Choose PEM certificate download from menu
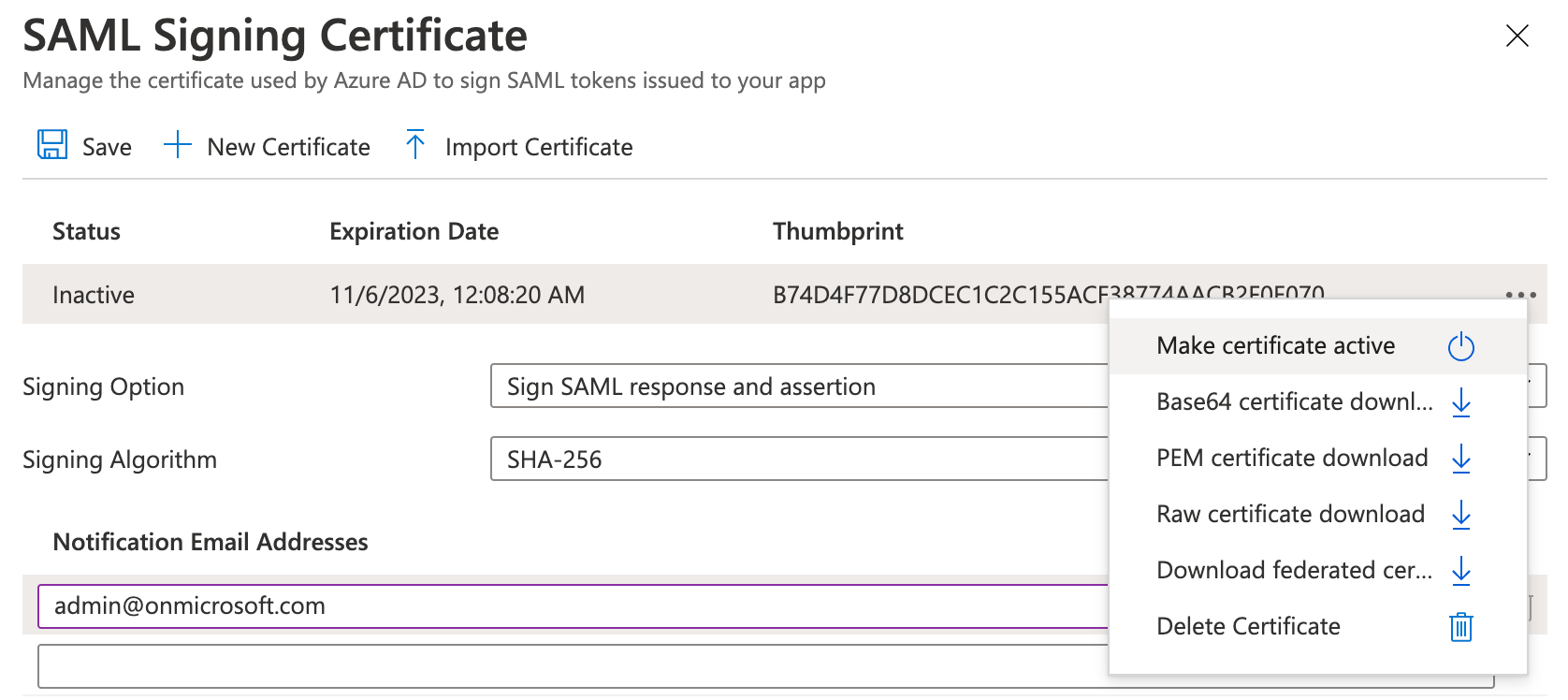Screen dimensions: 1568x700 point(1292,459)
